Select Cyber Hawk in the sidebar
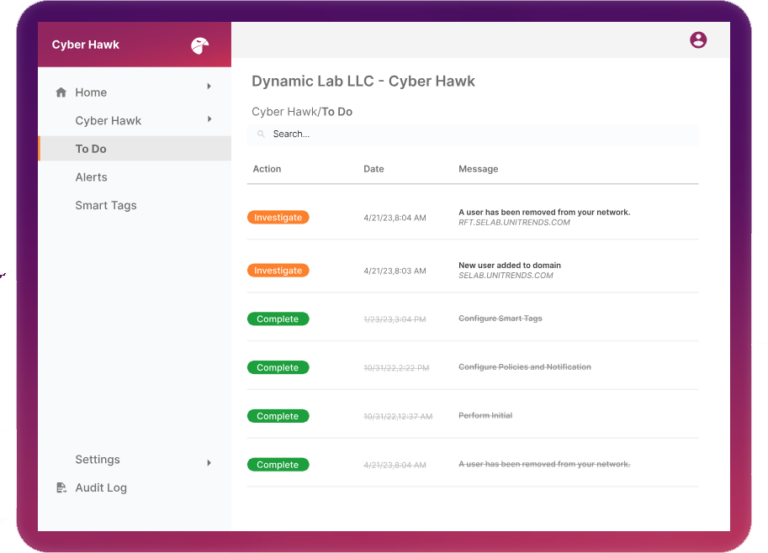The width and height of the screenshot is (768, 553). (x=108, y=120)
